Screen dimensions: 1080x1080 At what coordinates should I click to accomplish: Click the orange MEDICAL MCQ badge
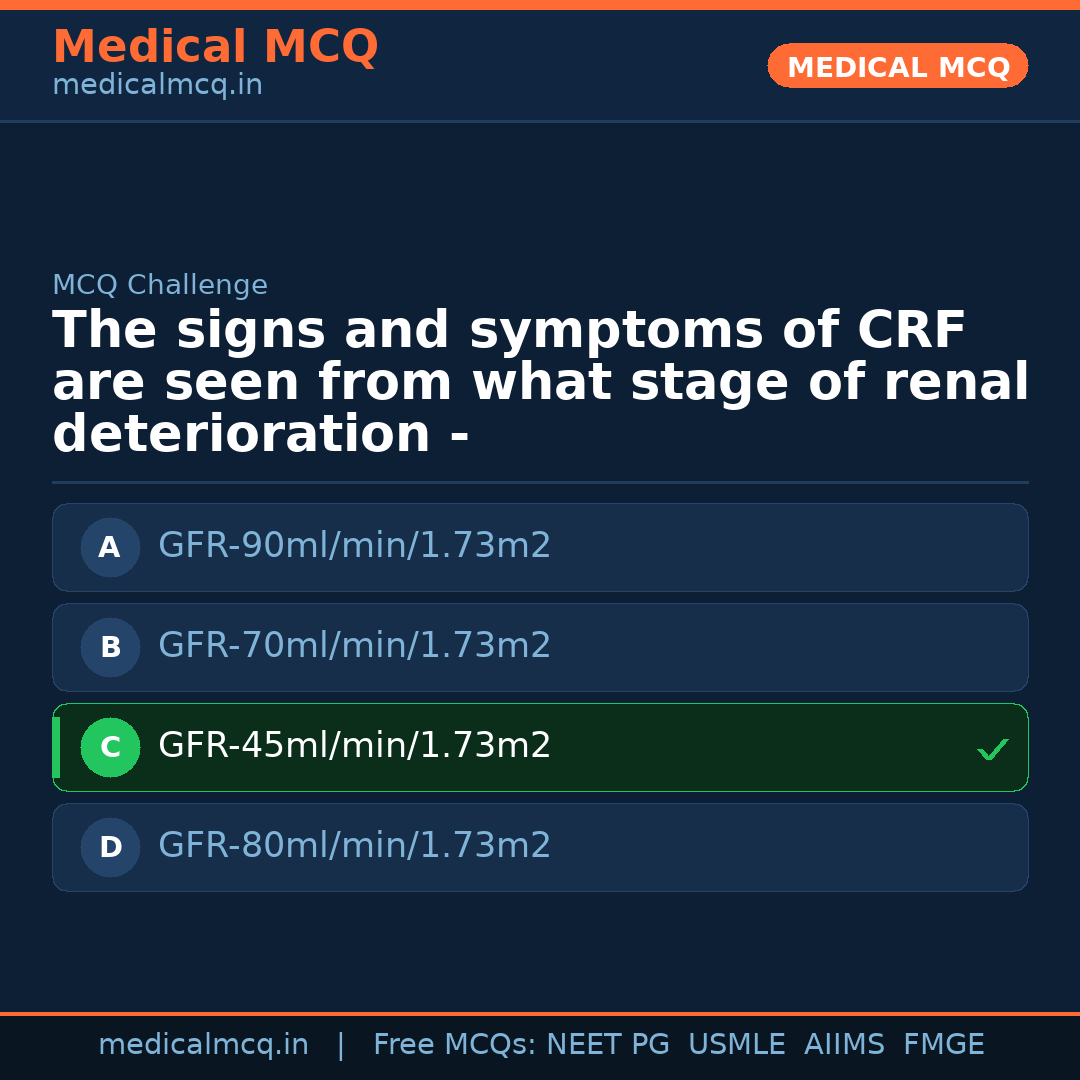click(897, 66)
